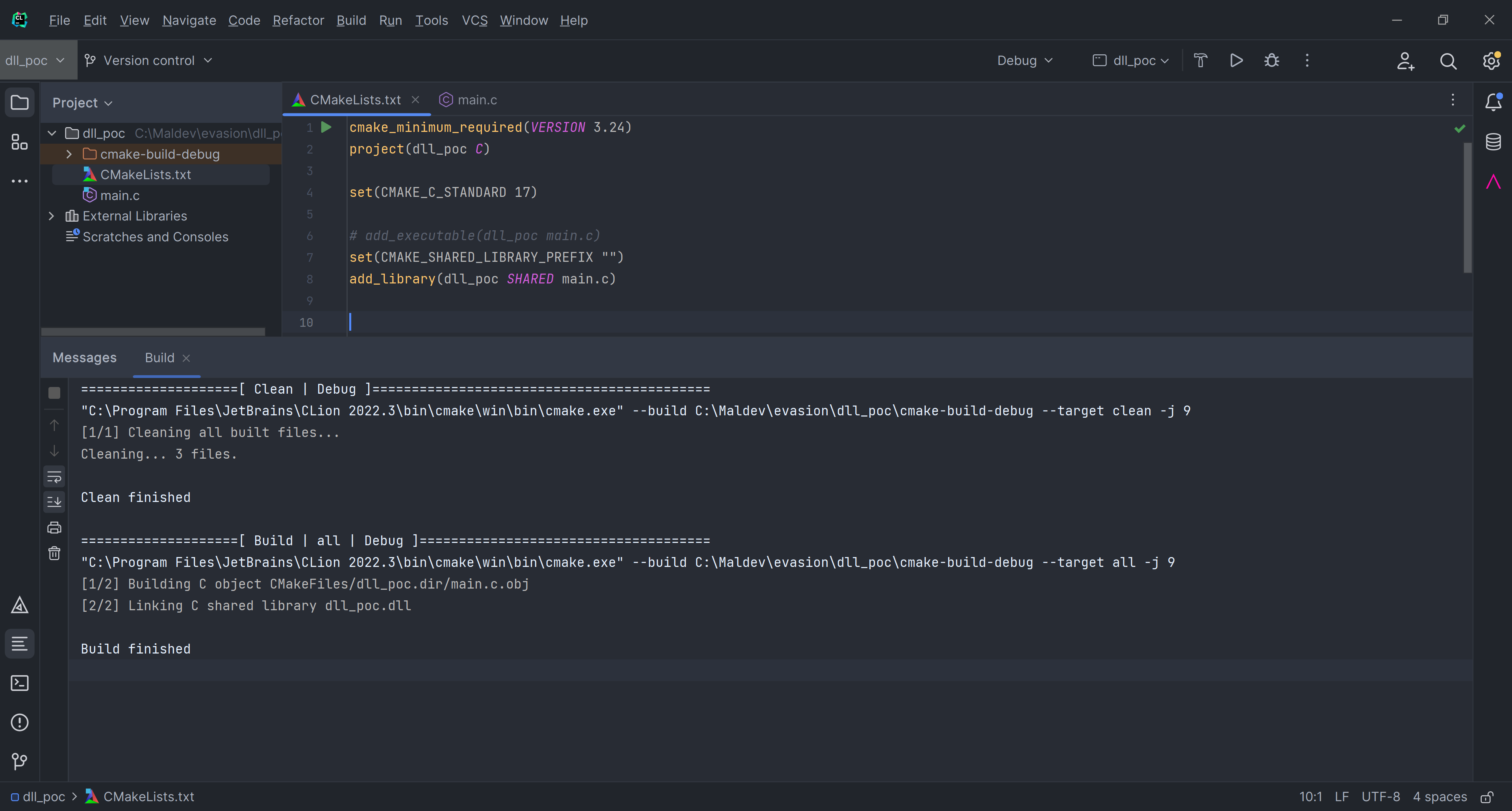Expand the External Libraries node
This screenshot has height=811, width=1512.
coord(51,216)
